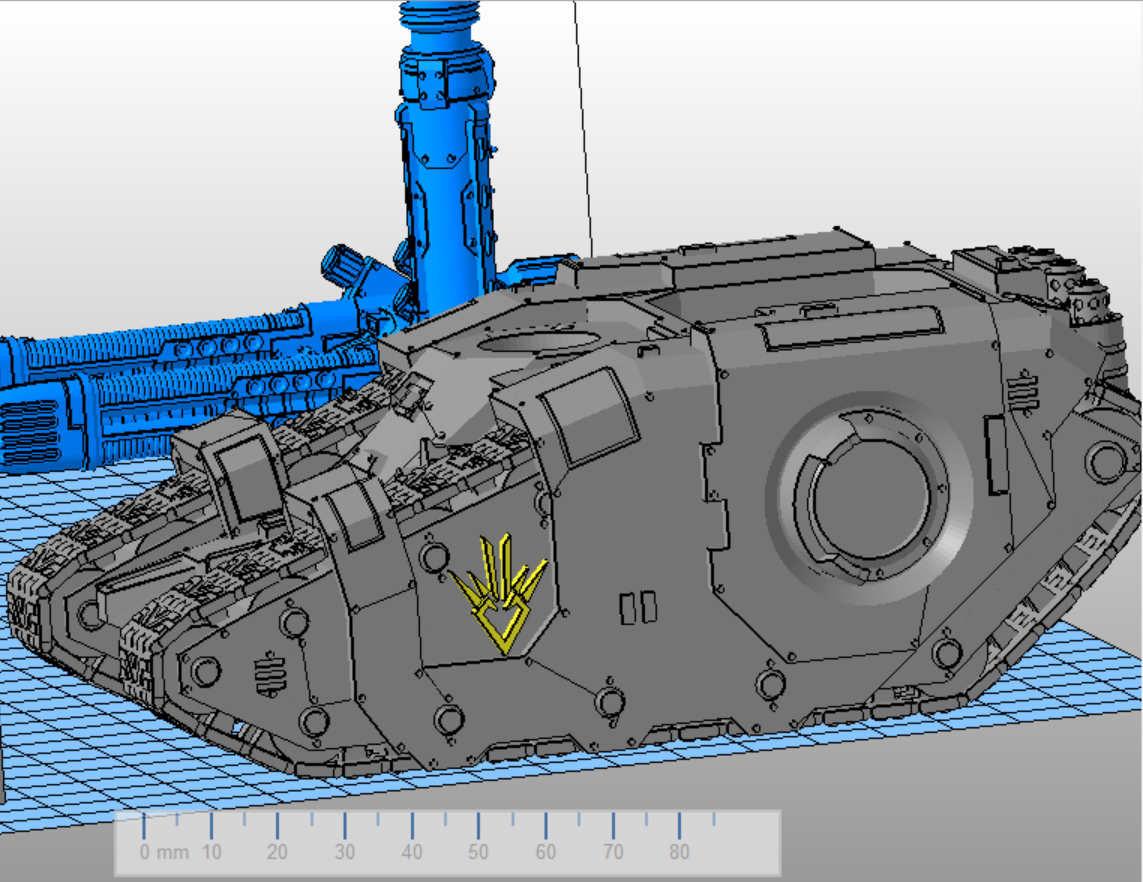The image size is (1143, 882).
Task: Click the raised front armor plate window
Action: (244, 480)
